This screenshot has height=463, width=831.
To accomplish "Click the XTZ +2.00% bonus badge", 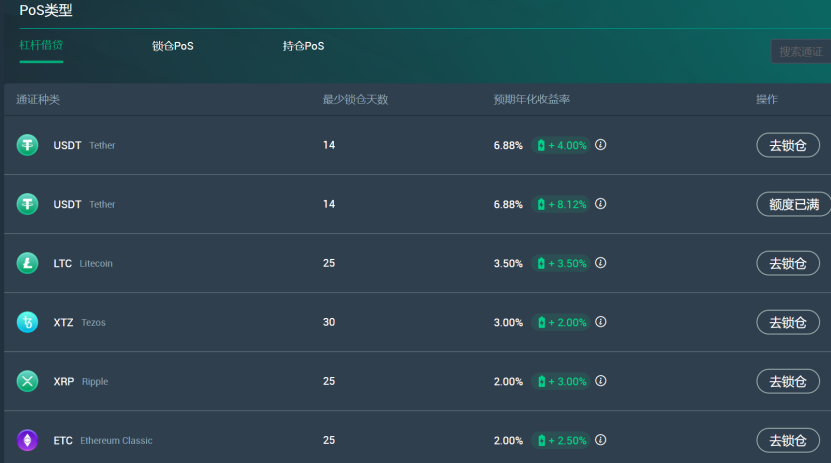I will tap(561, 323).
